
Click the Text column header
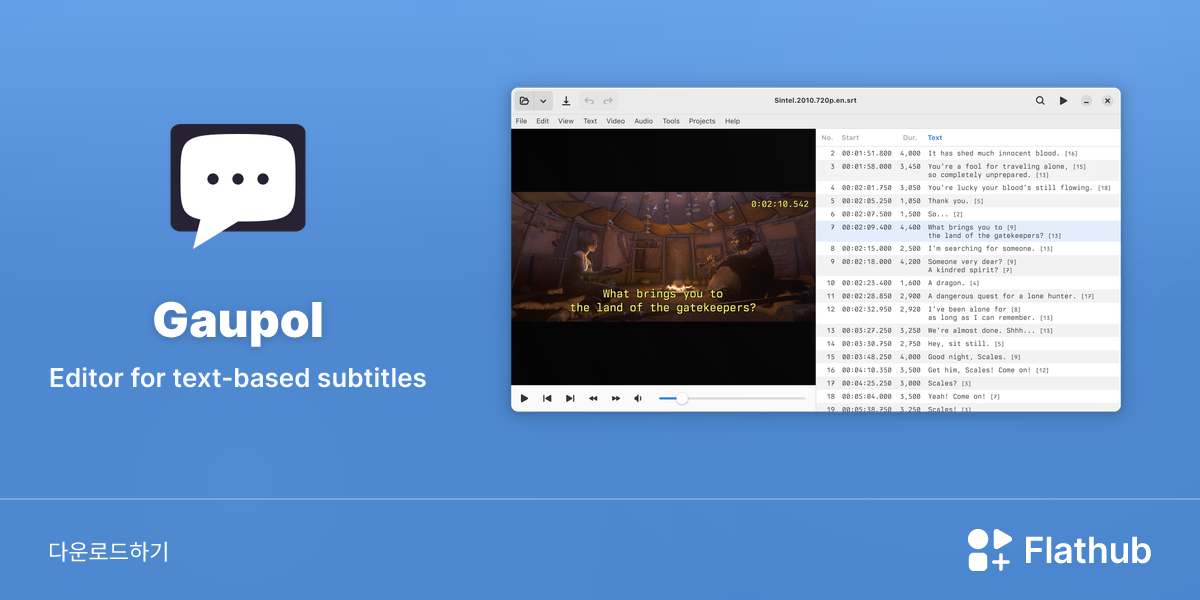(x=934, y=138)
